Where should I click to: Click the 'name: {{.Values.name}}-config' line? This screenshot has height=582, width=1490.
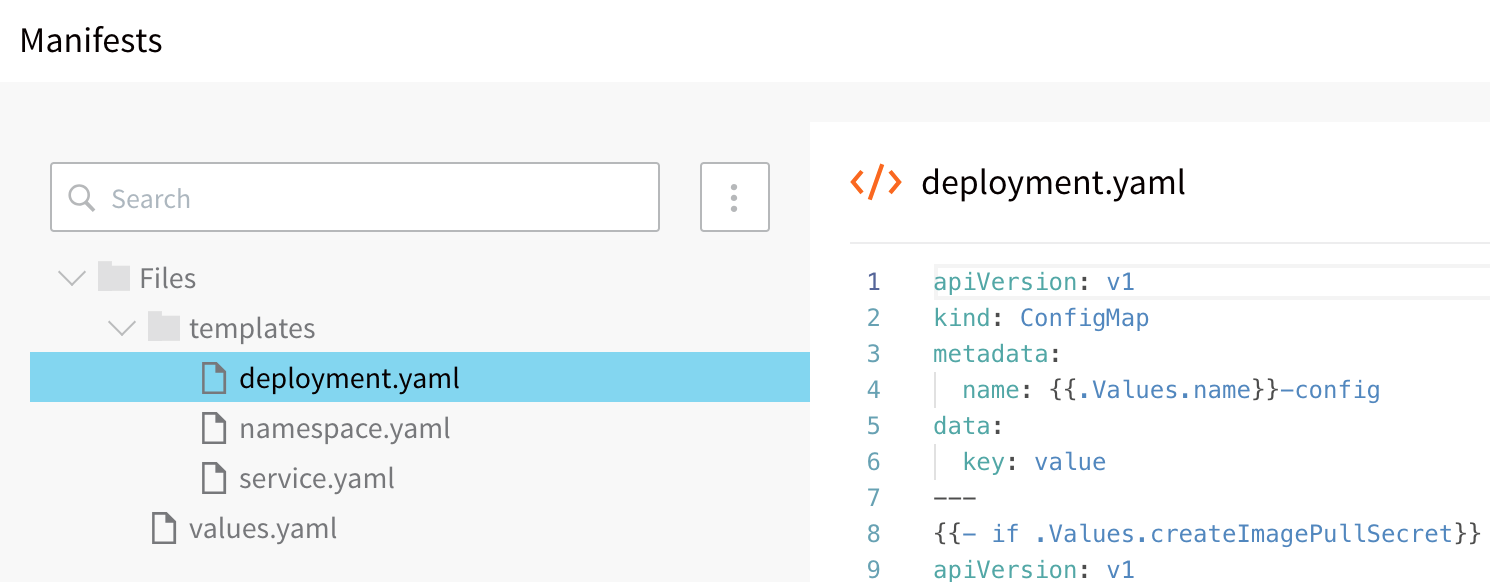tap(1171, 390)
